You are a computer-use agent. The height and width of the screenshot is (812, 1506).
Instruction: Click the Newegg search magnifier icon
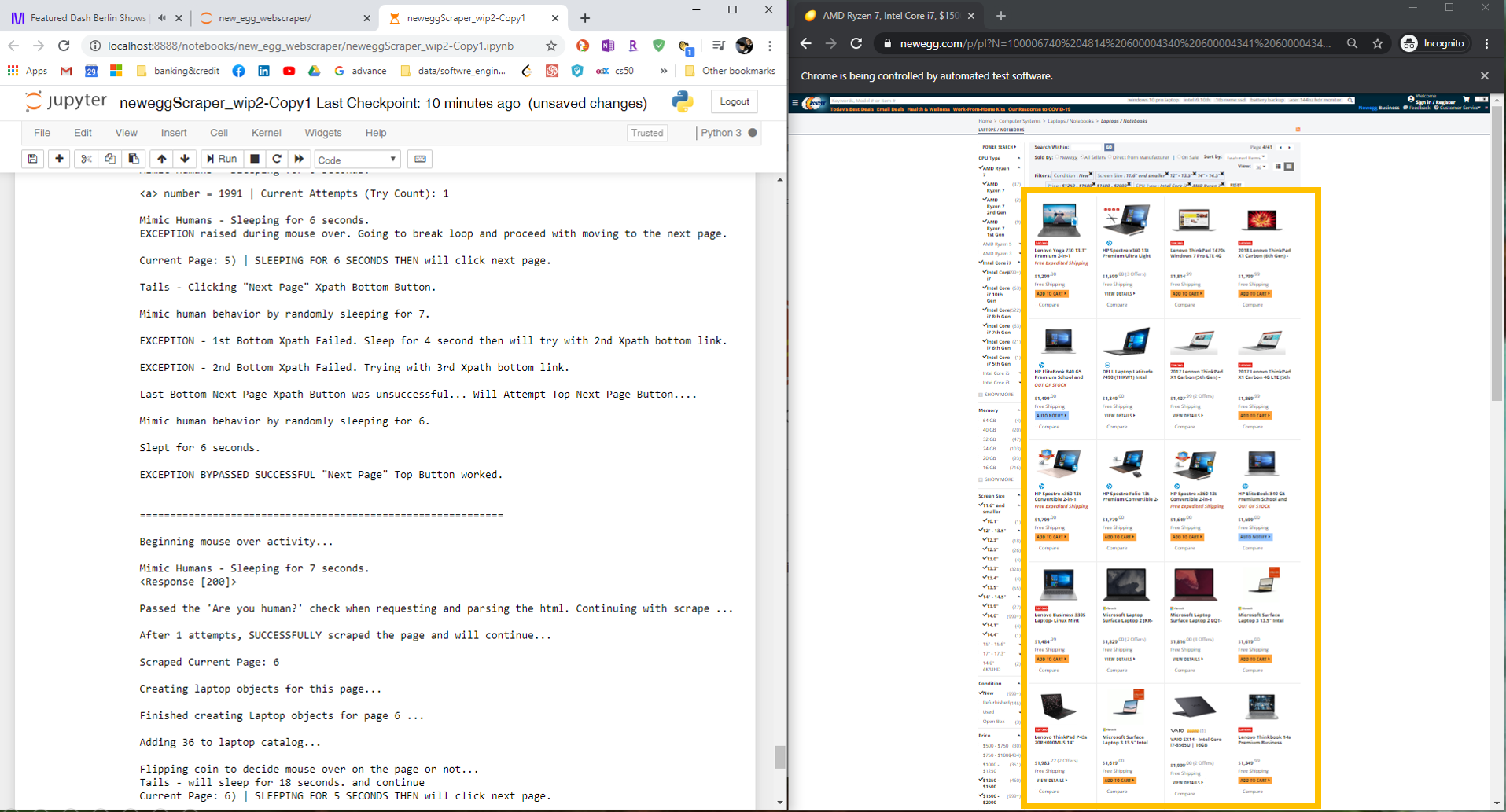(1350, 100)
